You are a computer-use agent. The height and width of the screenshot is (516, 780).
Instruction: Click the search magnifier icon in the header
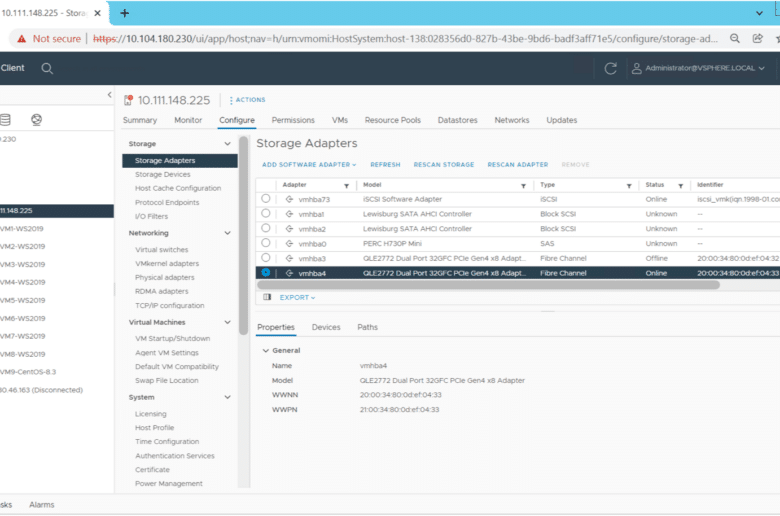47,69
